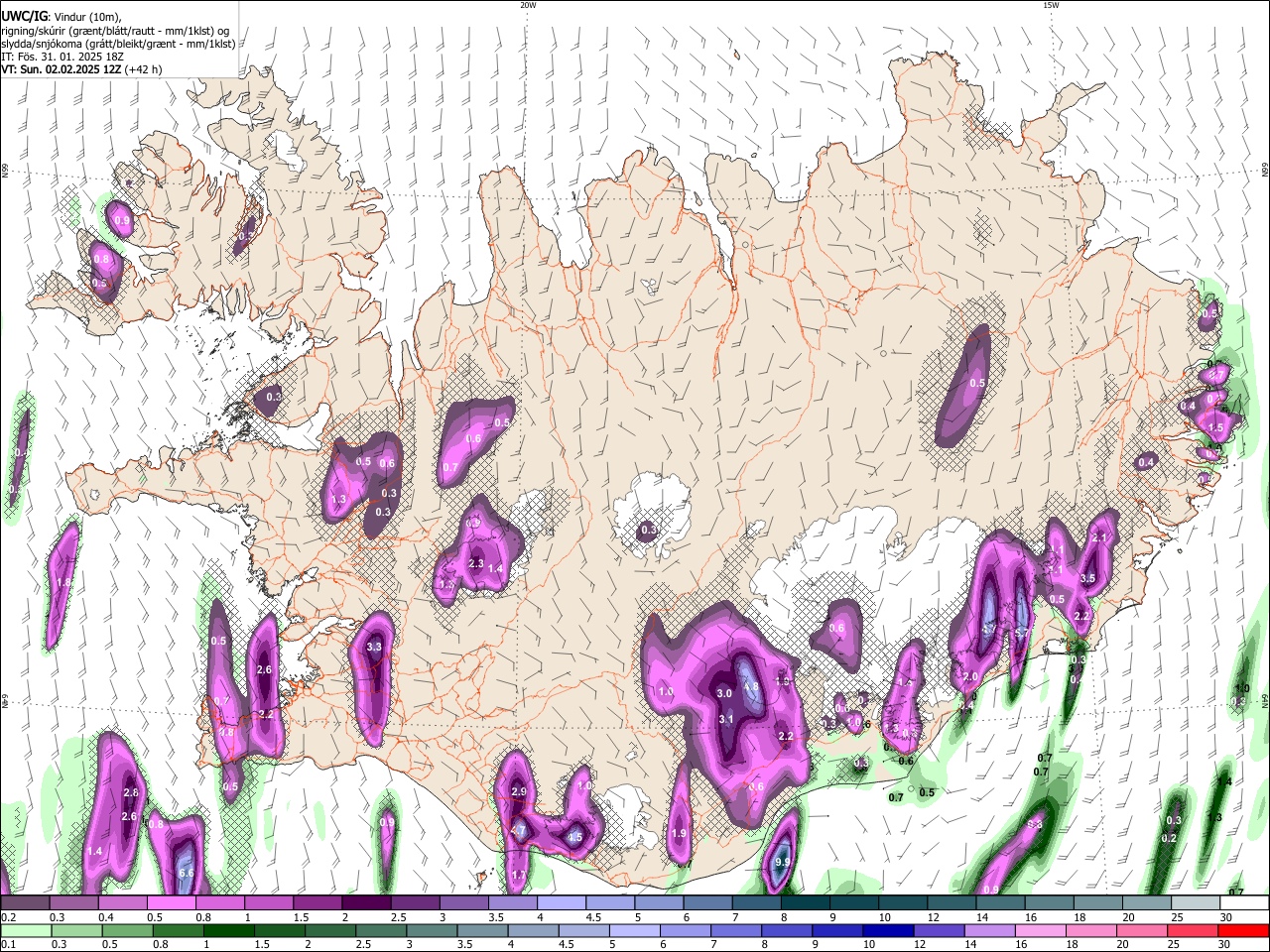This screenshot has width=1270, height=952.
Task: Click the 'Vindur (10m)' text in the header
Action: click(x=85, y=16)
